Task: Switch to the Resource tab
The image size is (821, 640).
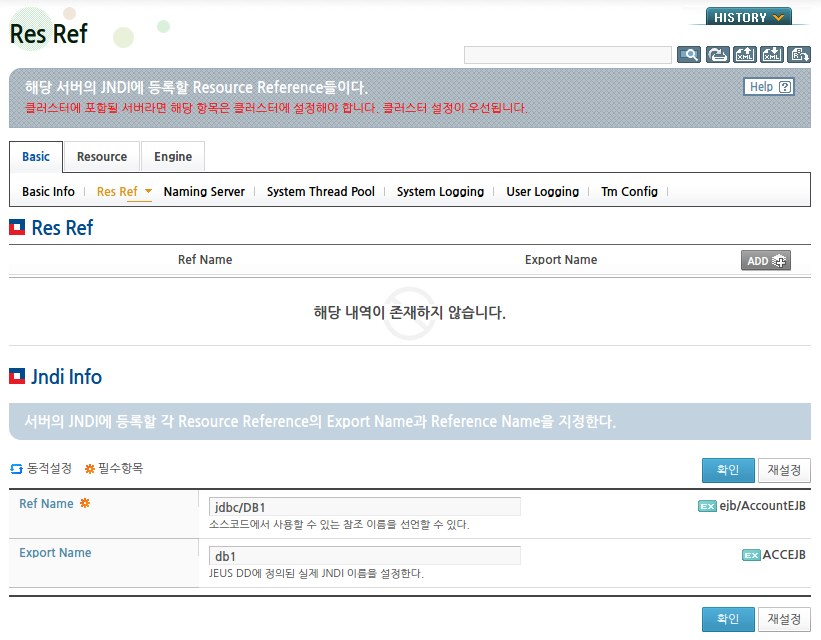Action: [102, 157]
